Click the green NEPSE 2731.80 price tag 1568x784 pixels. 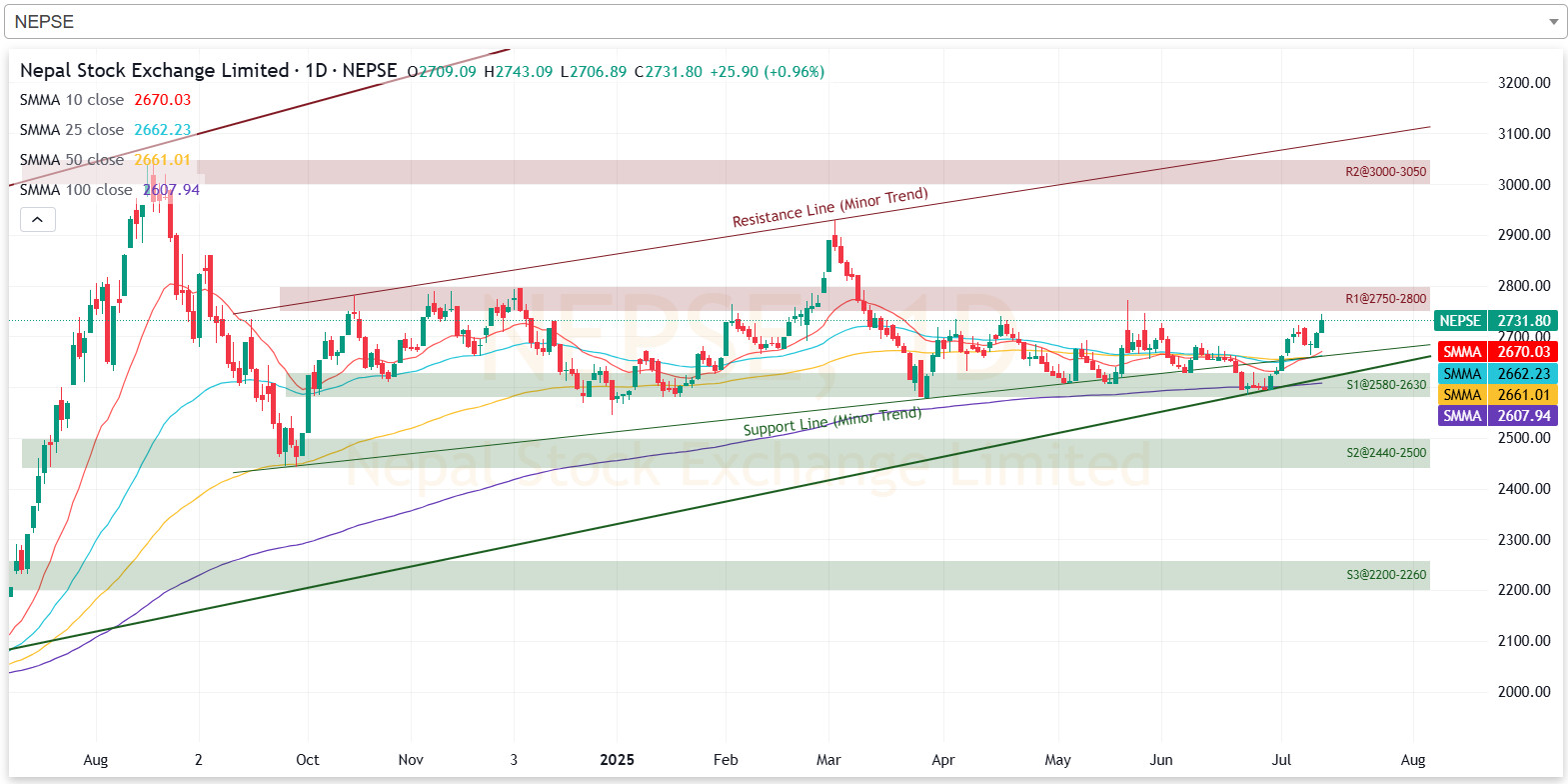(1496, 321)
